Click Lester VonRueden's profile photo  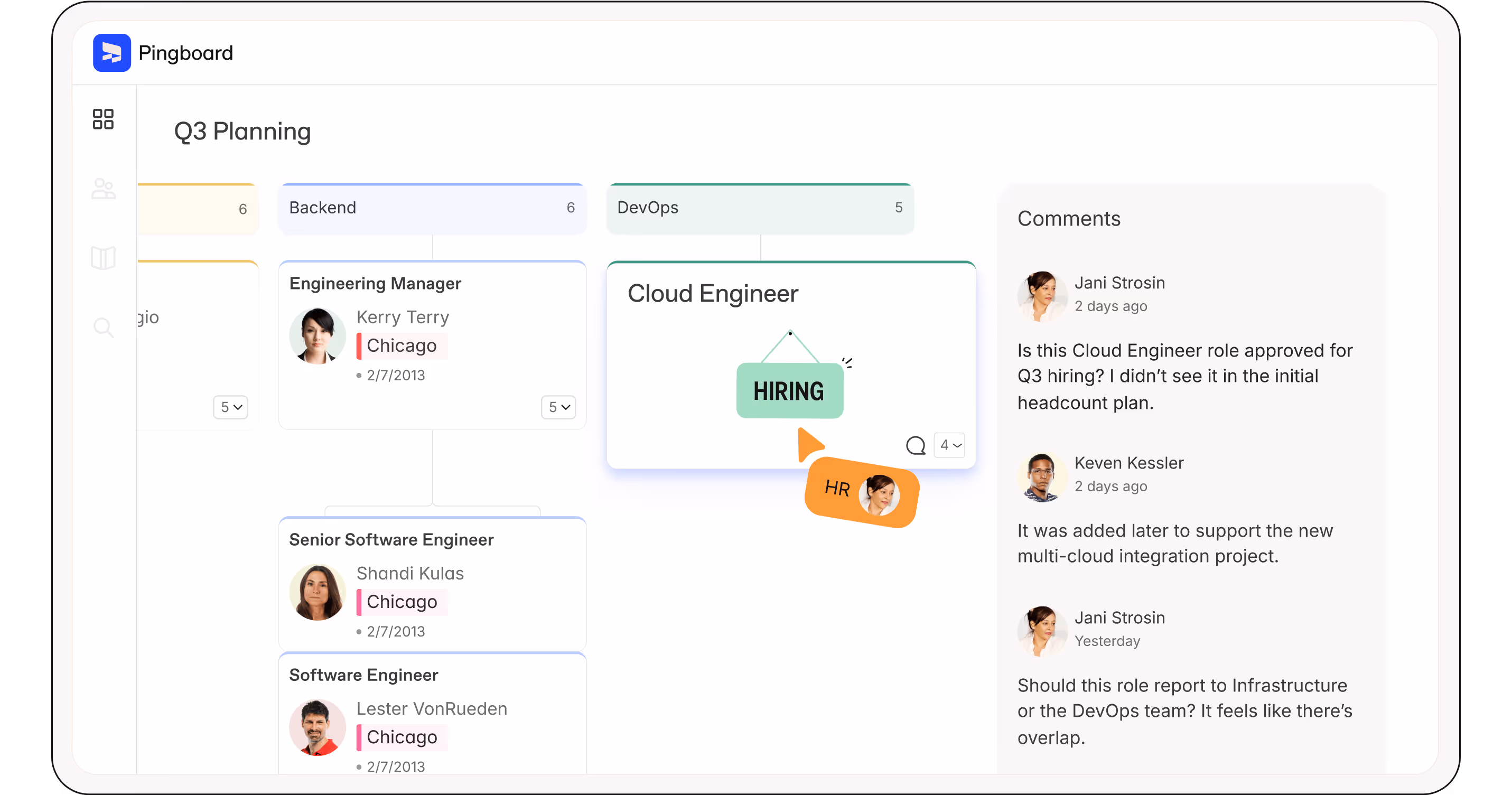tap(317, 726)
